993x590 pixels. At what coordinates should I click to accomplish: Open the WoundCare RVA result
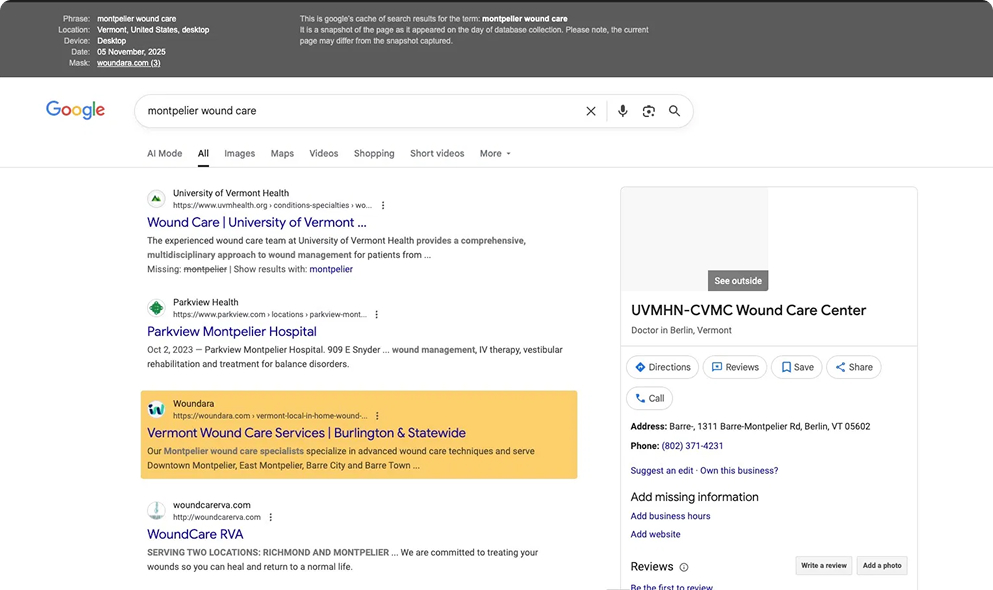pyautogui.click(x=195, y=534)
